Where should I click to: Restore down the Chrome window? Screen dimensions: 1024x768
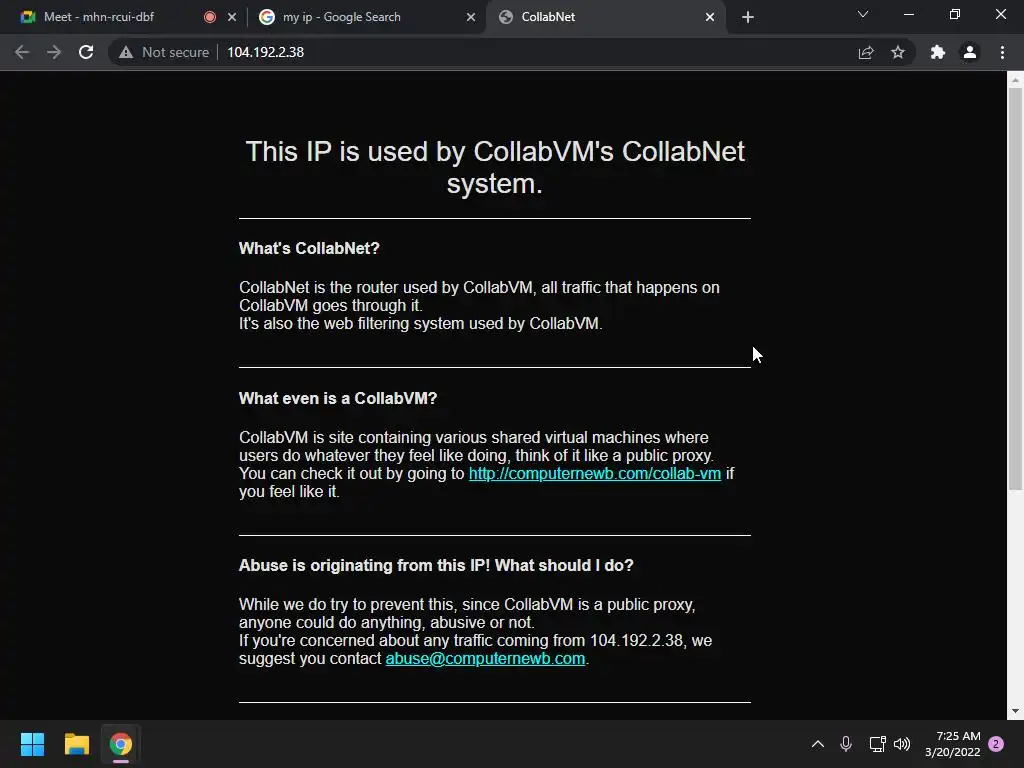(955, 14)
